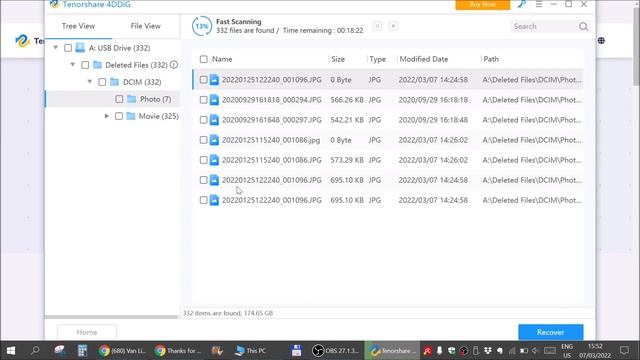The width and height of the screenshot is (640, 360).
Task: Click the Movie folder icon
Action: [x=131, y=116]
